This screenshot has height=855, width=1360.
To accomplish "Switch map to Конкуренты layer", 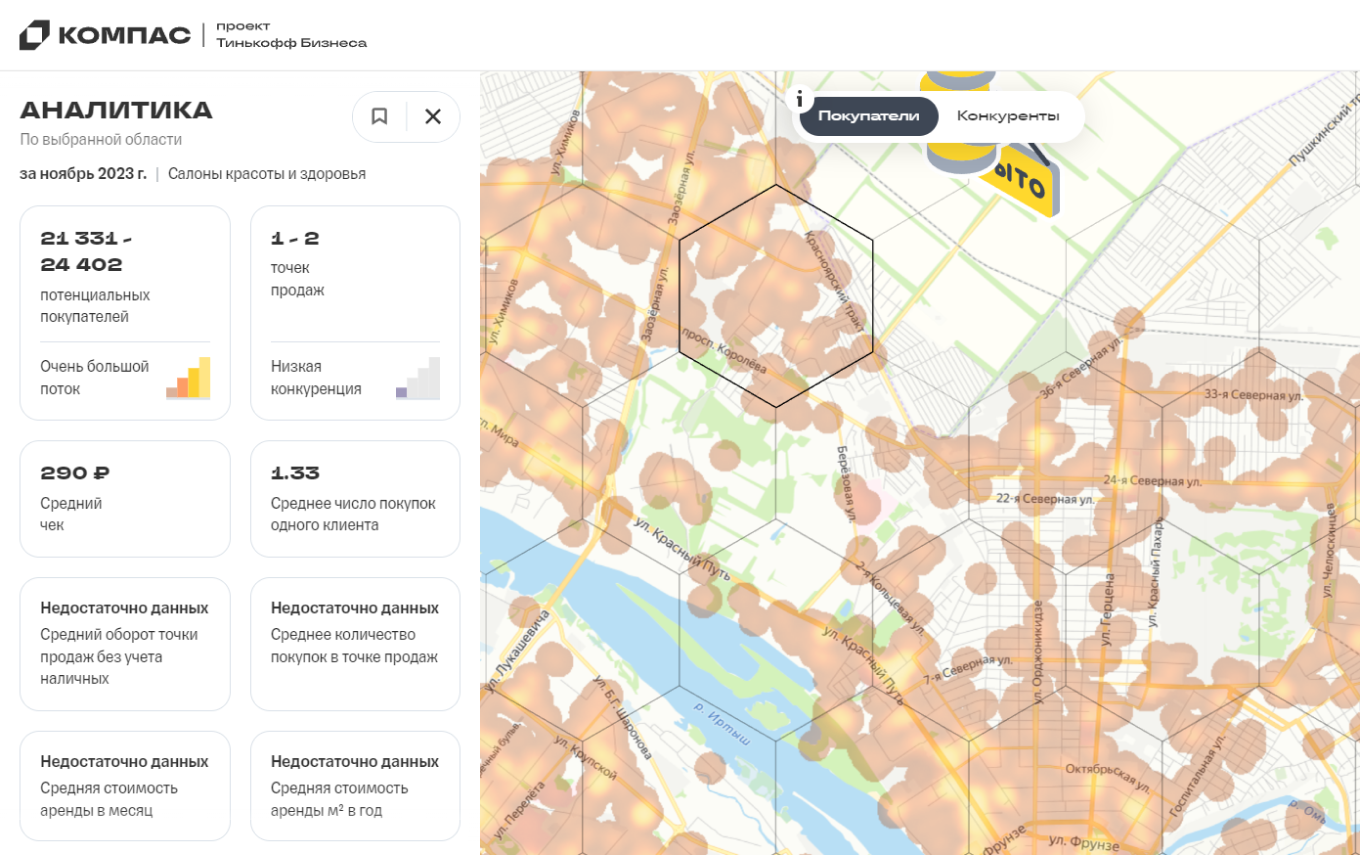I will click(1008, 116).
